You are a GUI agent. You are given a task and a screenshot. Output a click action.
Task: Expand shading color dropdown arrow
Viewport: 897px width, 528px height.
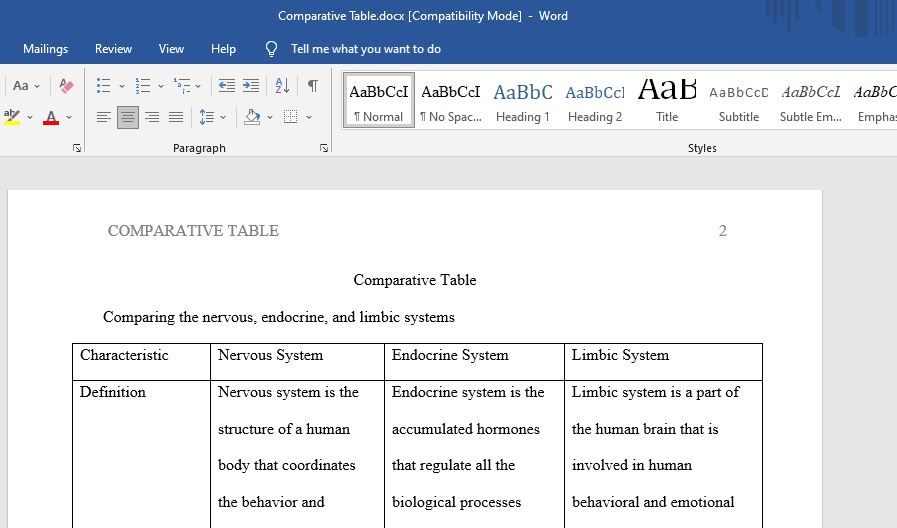tap(270, 118)
